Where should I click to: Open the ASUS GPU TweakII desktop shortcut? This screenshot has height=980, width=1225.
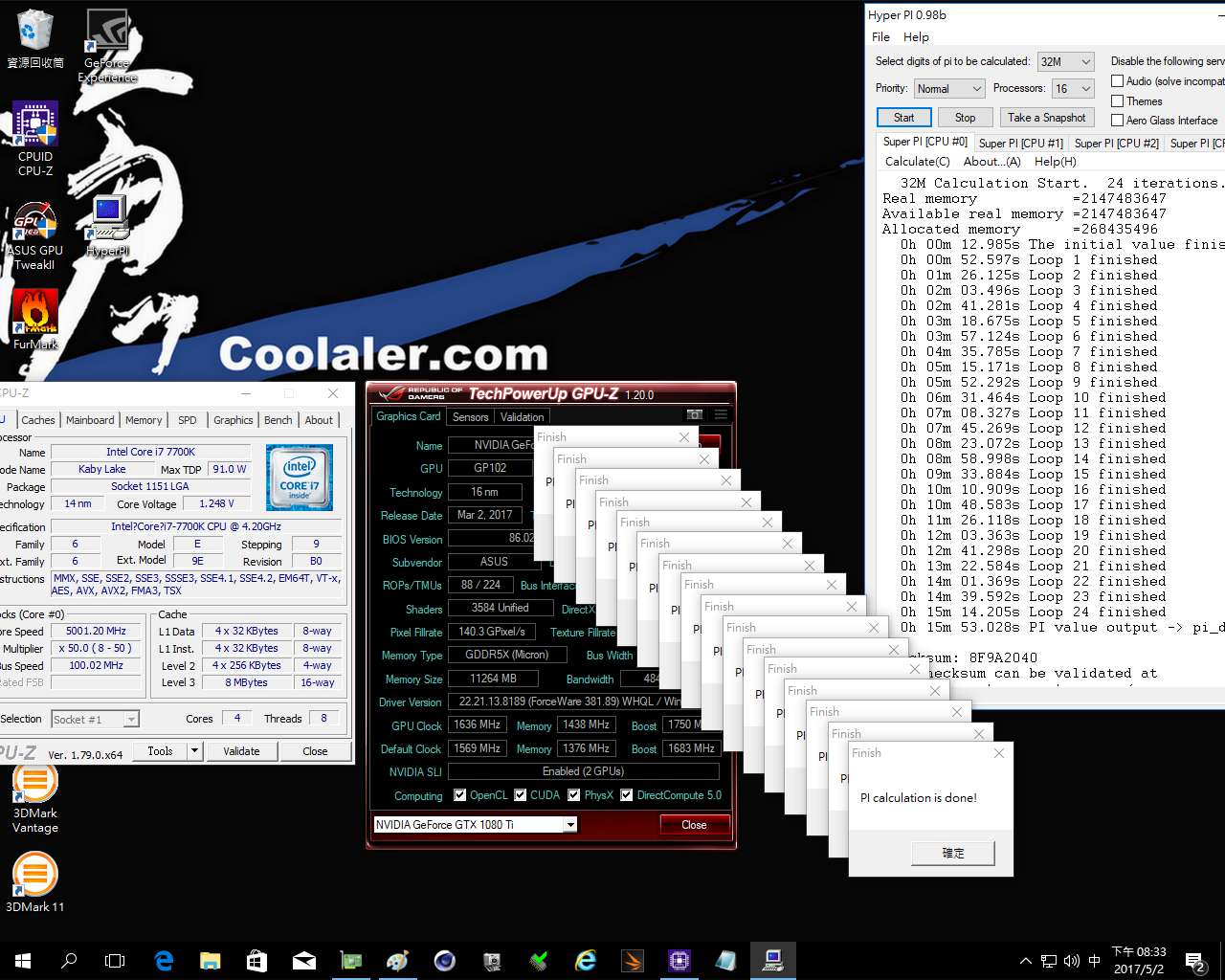tap(35, 236)
